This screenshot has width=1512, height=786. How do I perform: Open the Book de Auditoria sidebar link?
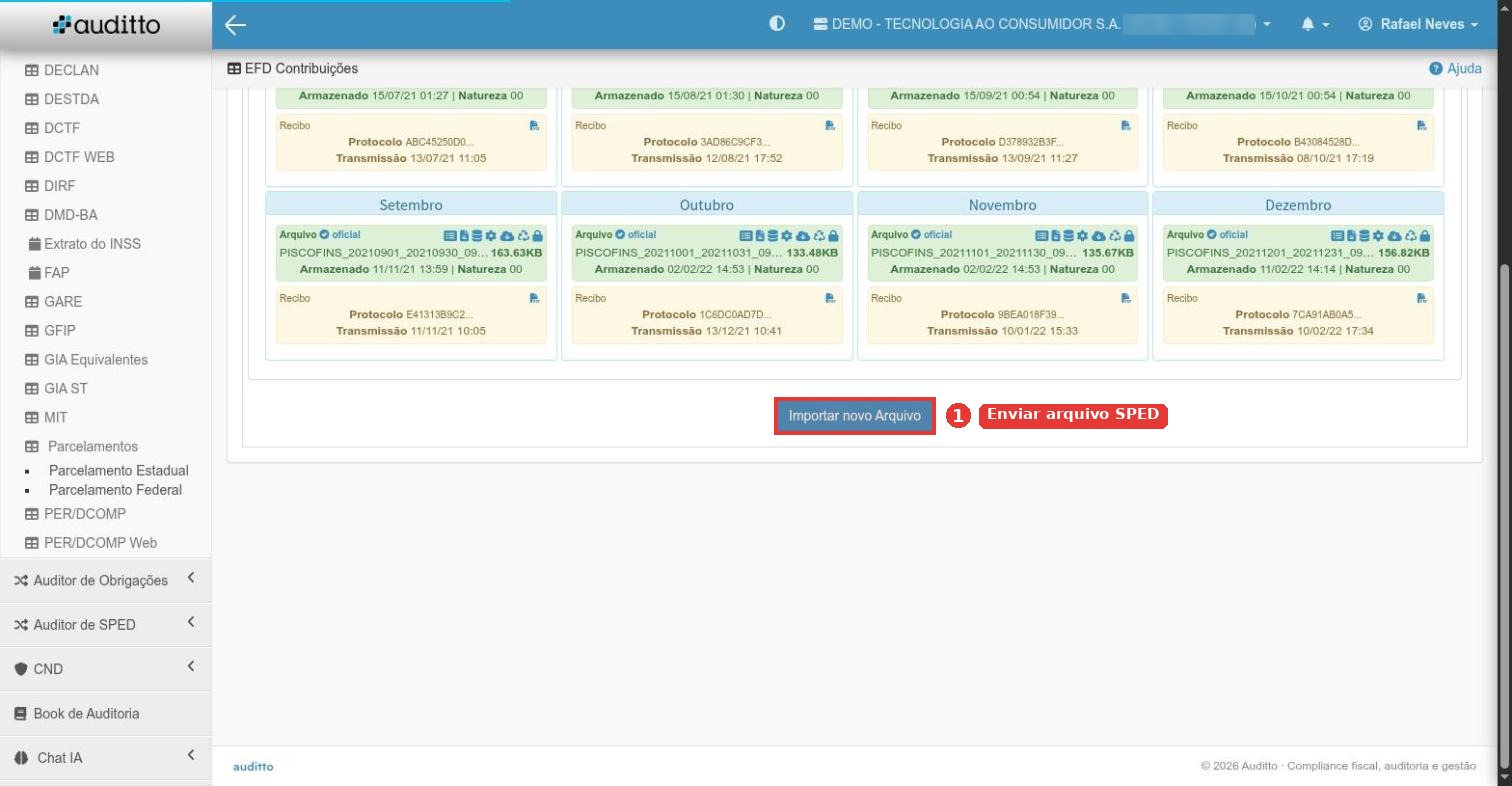click(x=105, y=714)
